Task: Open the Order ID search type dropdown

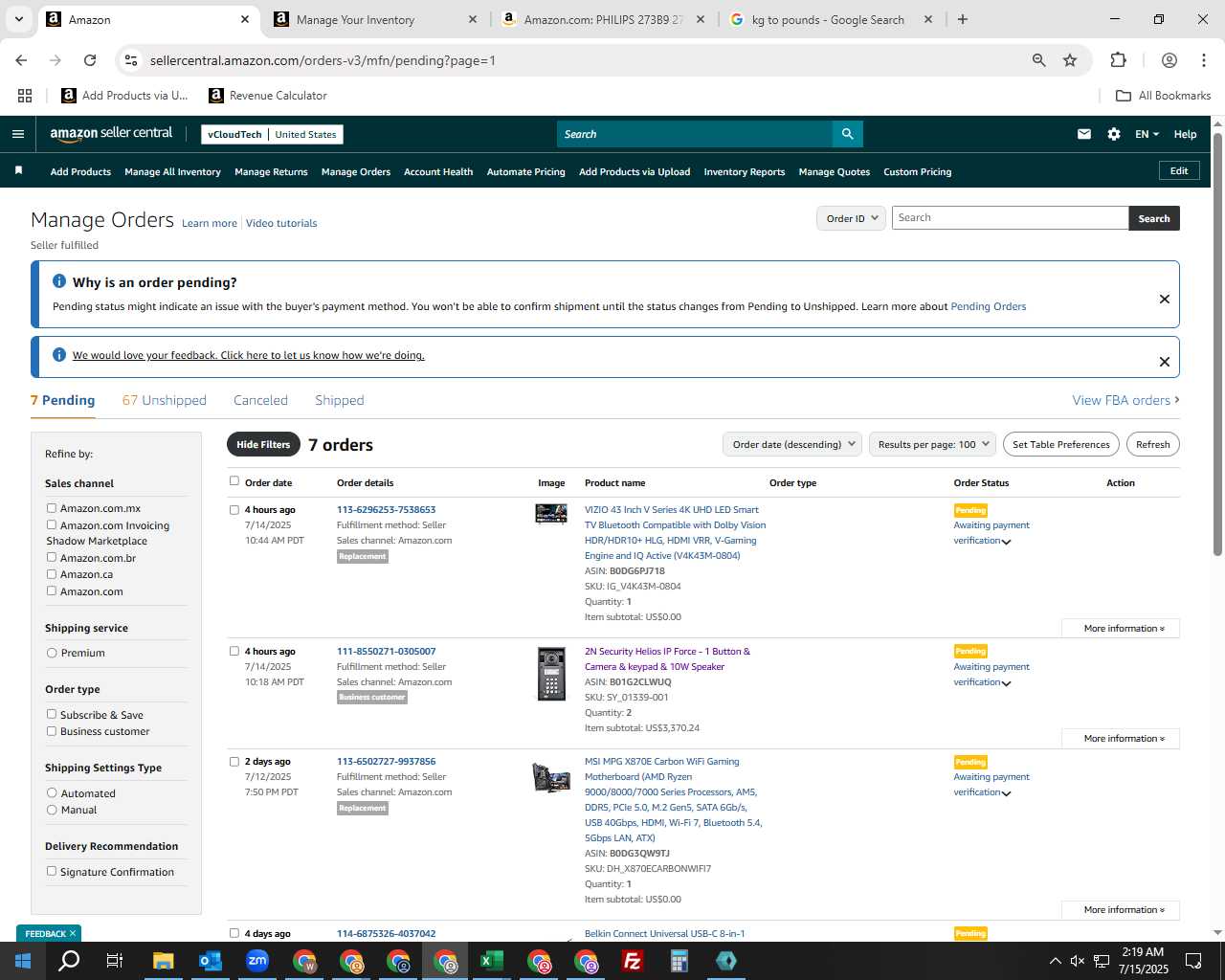Action: click(851, 218)
